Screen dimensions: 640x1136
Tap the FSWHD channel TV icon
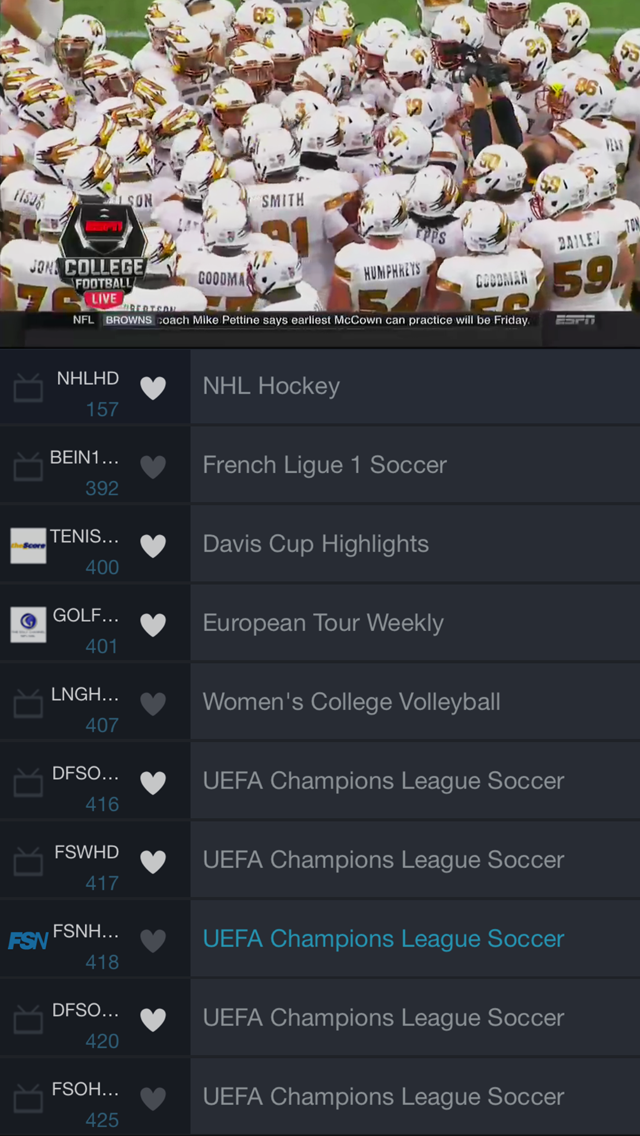28,862
